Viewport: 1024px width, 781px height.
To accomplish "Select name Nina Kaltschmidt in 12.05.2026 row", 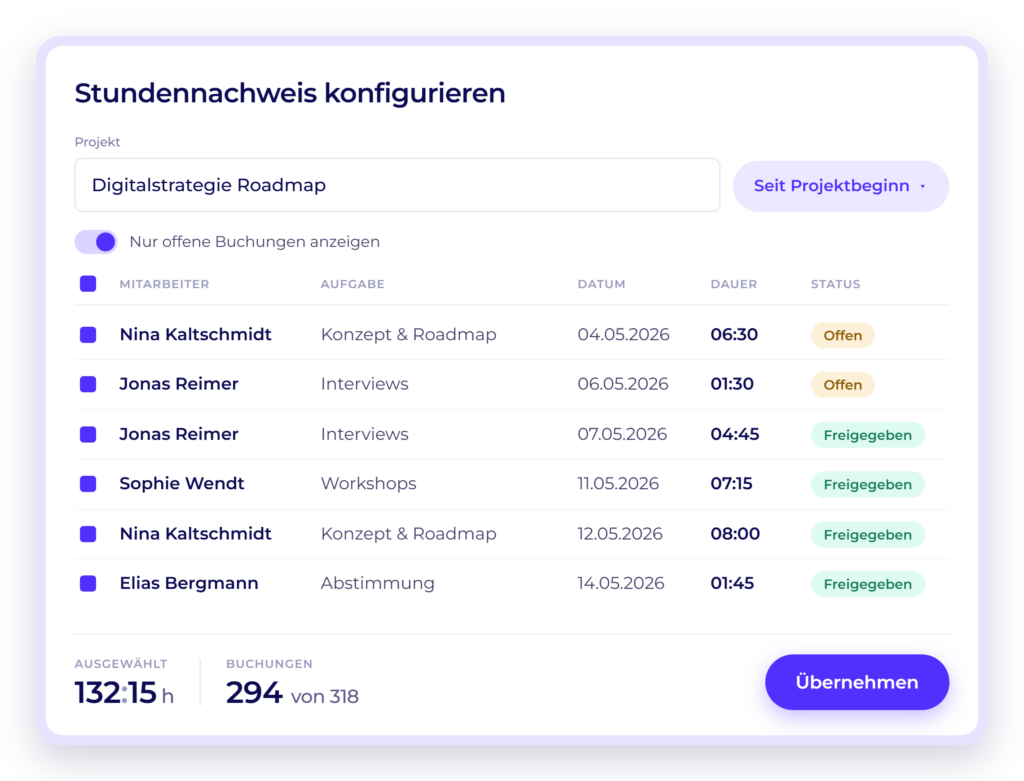I will pos(195,534).
